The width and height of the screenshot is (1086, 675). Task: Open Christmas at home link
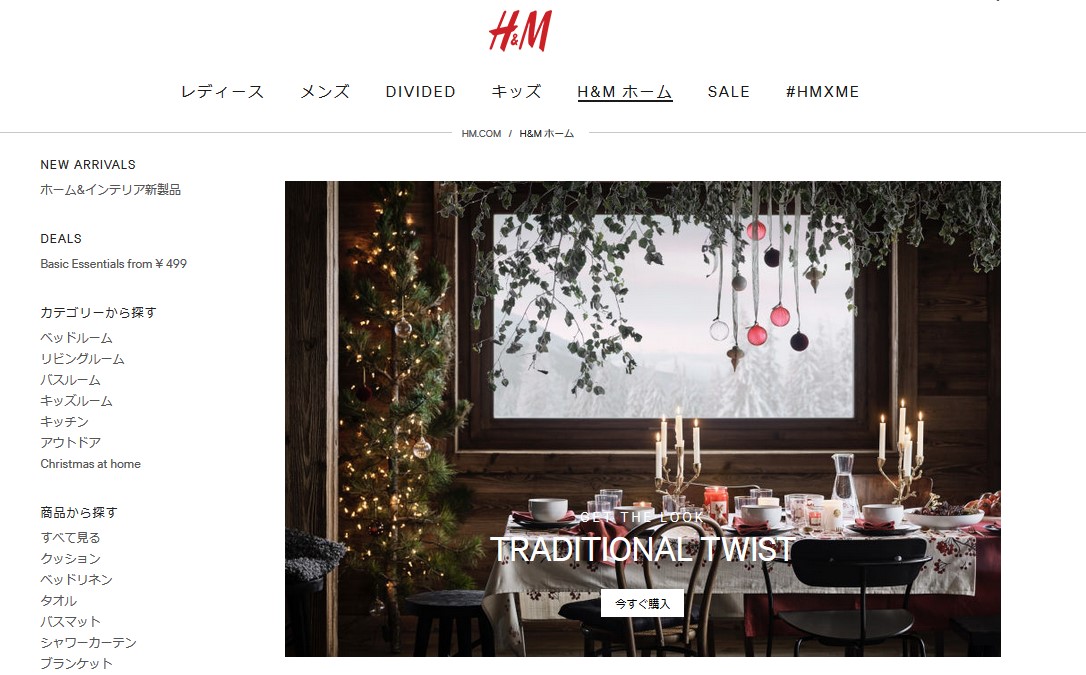[x=91, y=464]
